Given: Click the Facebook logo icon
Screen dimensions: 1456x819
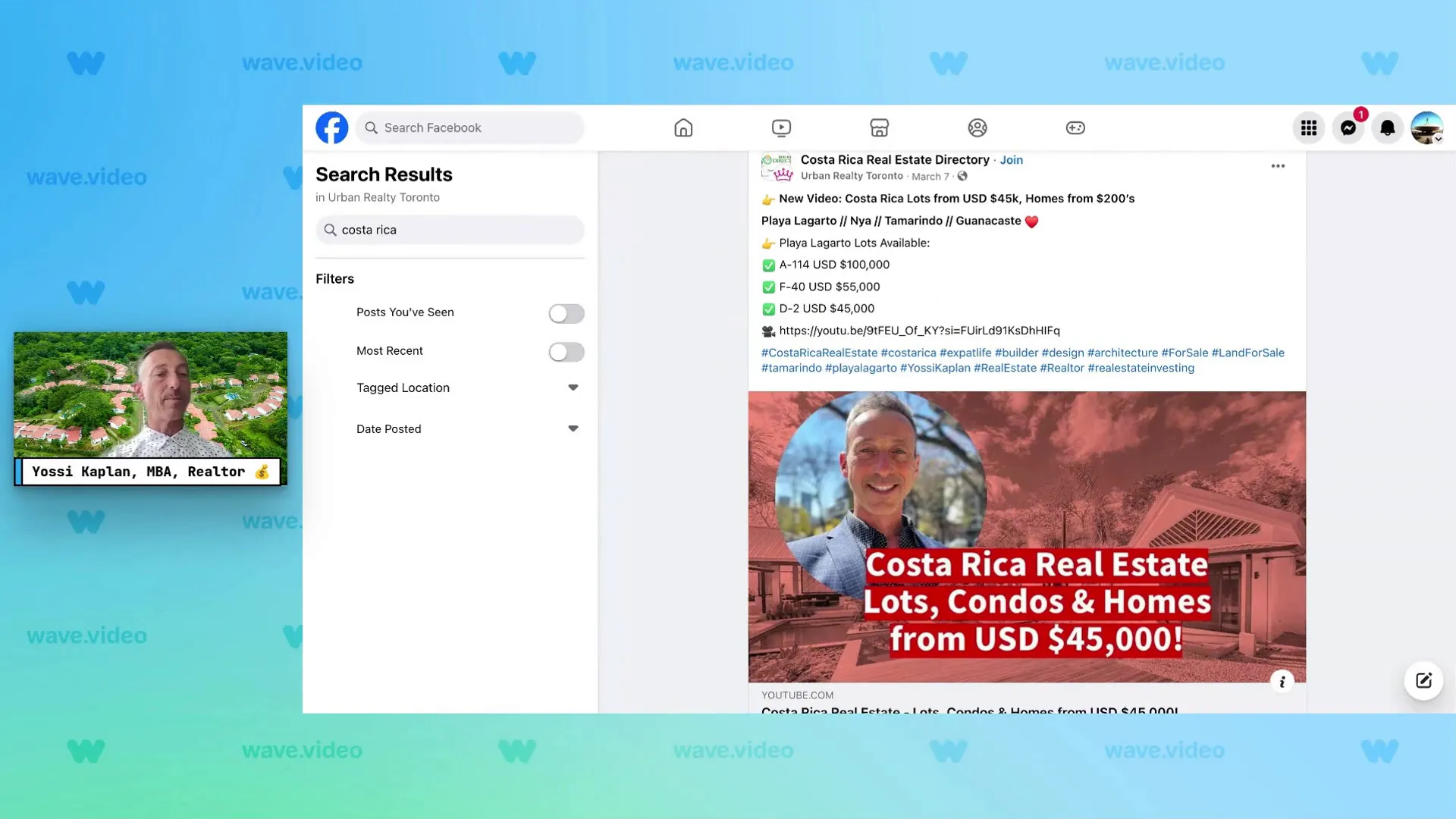Looking at the screenshot, I should 332,127.
